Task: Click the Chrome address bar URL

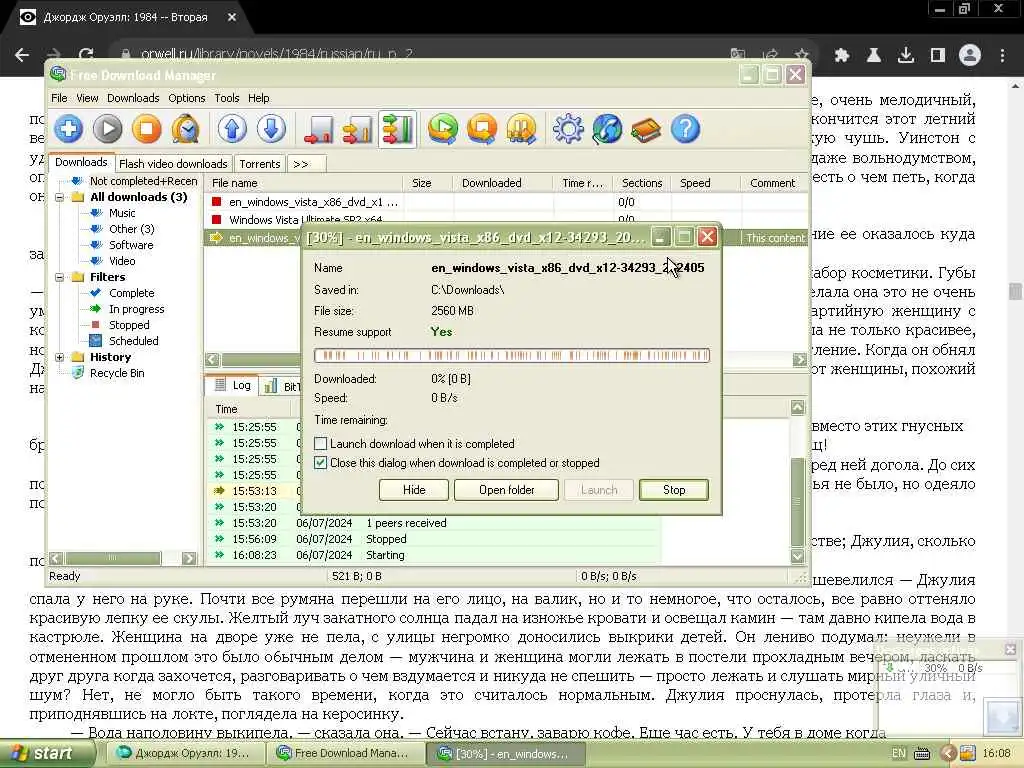Action: point(277,54)
